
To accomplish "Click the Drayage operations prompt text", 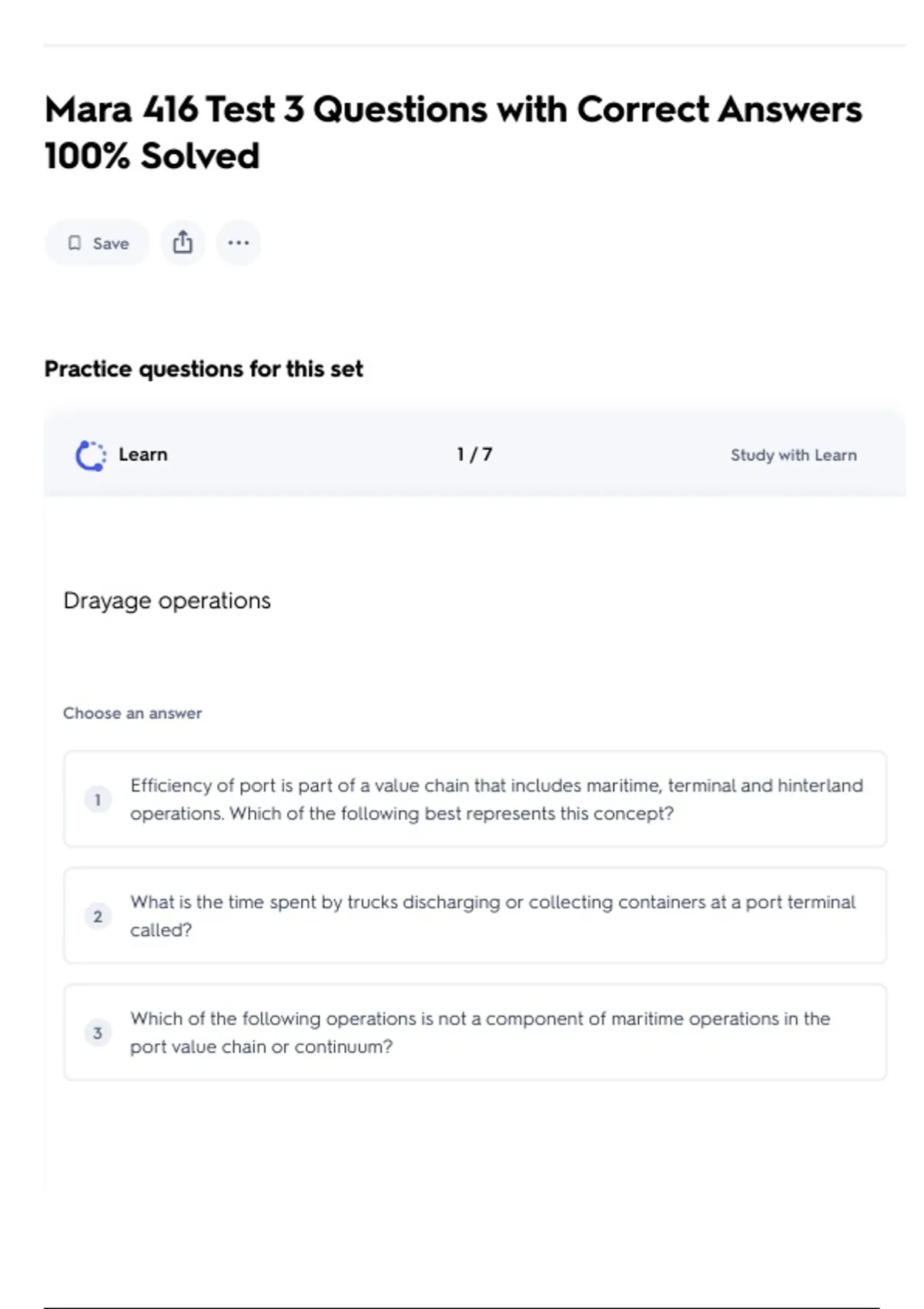I will pos(167,601).
